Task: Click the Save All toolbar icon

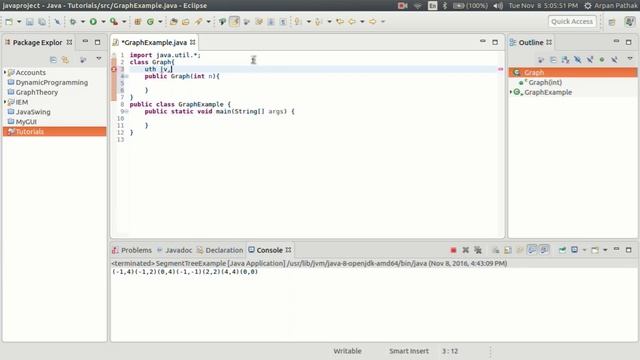Action: pos(42,22)
